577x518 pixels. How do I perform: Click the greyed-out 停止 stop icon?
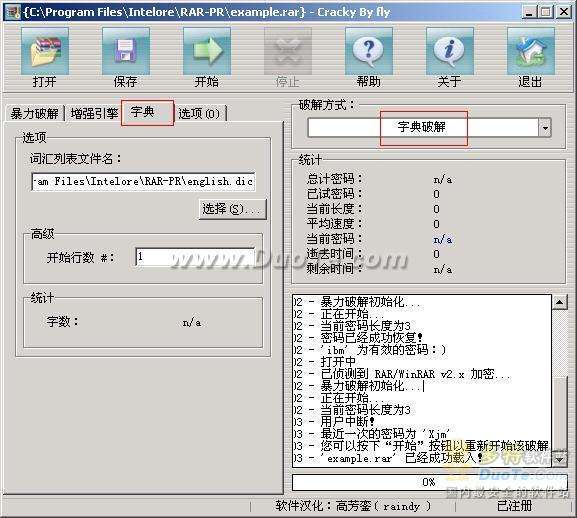[x=288, y=52]
